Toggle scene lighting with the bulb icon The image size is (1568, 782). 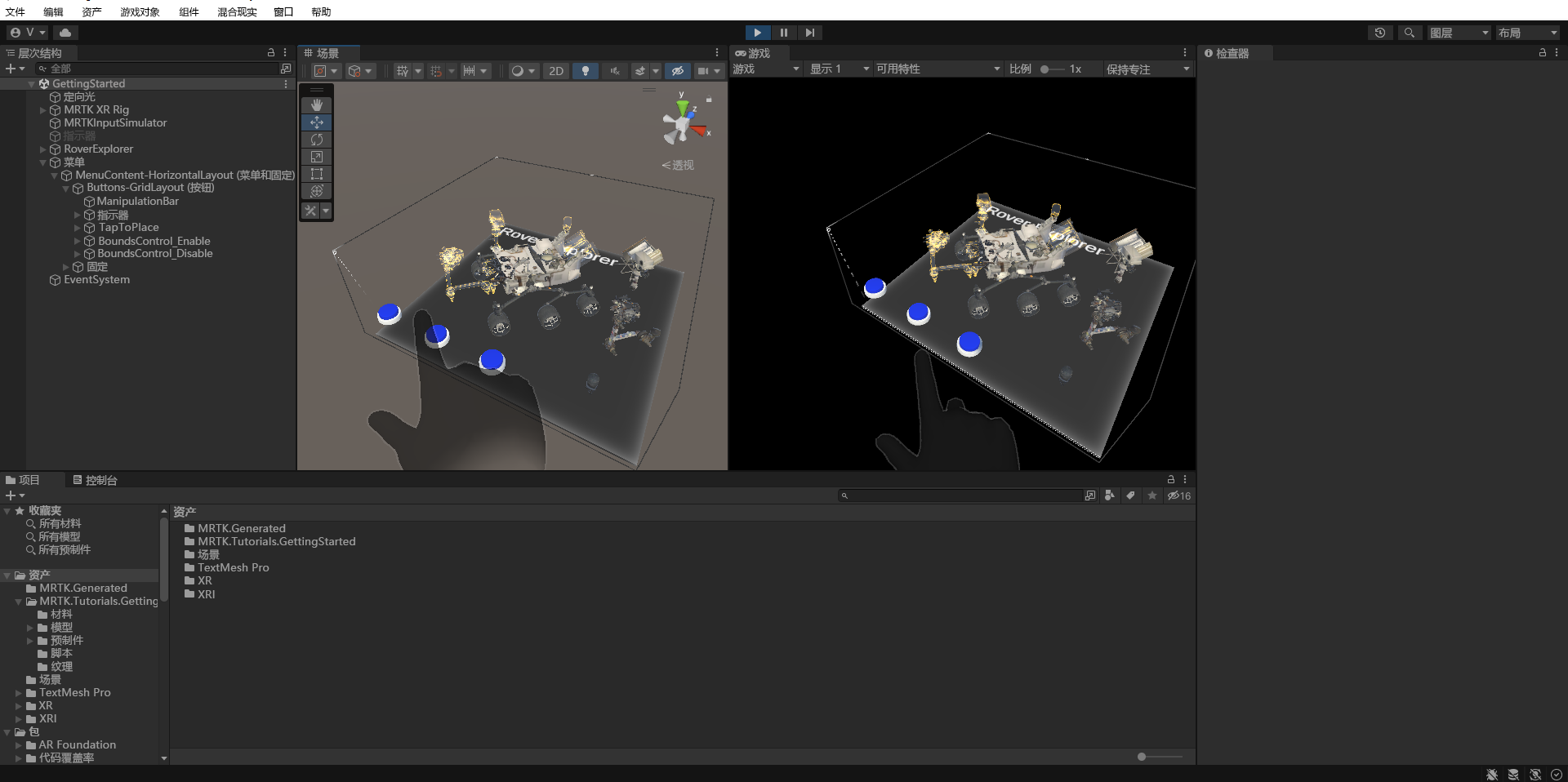586,71
